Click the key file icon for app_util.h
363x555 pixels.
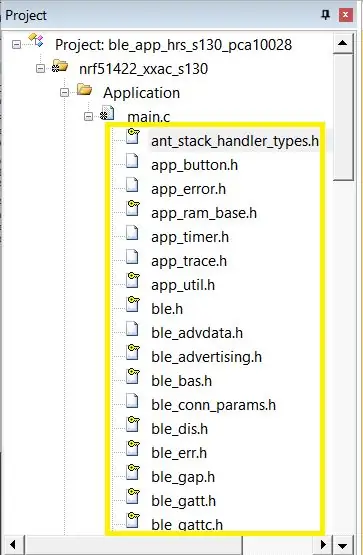(x=133, y=280)
